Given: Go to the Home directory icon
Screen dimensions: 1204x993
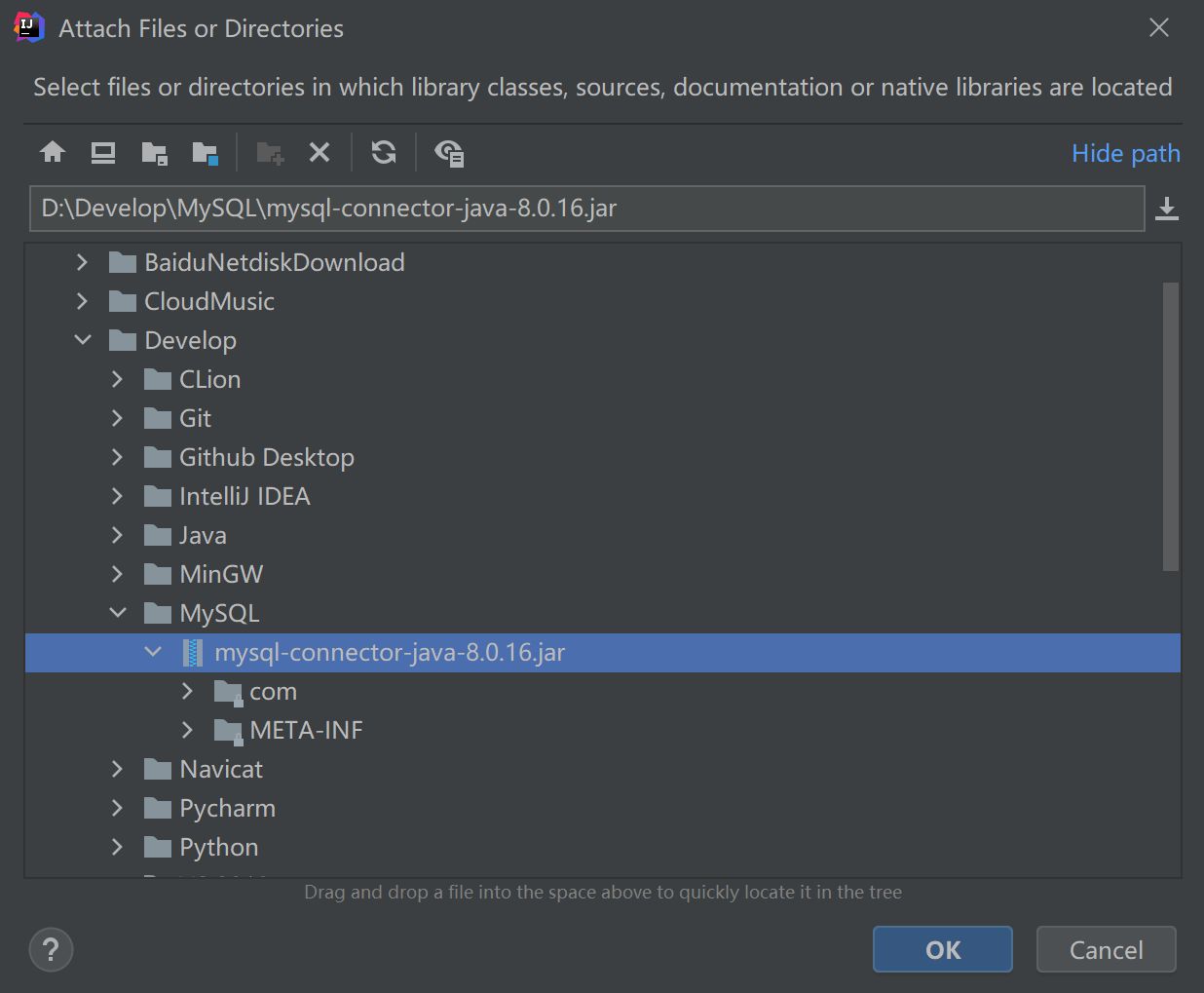Looking at the screenshot, I should coord(53,152).
